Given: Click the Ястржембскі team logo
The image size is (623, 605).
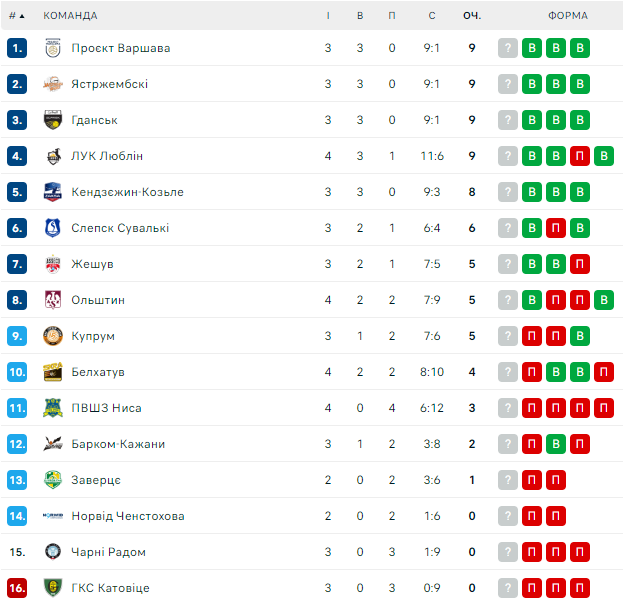Looking at the screenshot, I should coord(53,84).
